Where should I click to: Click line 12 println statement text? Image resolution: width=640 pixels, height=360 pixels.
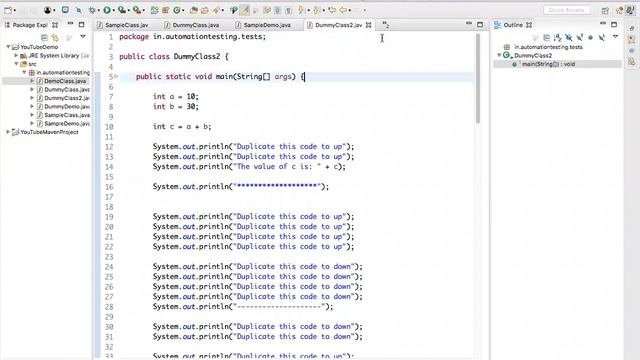tap(253, 147)
